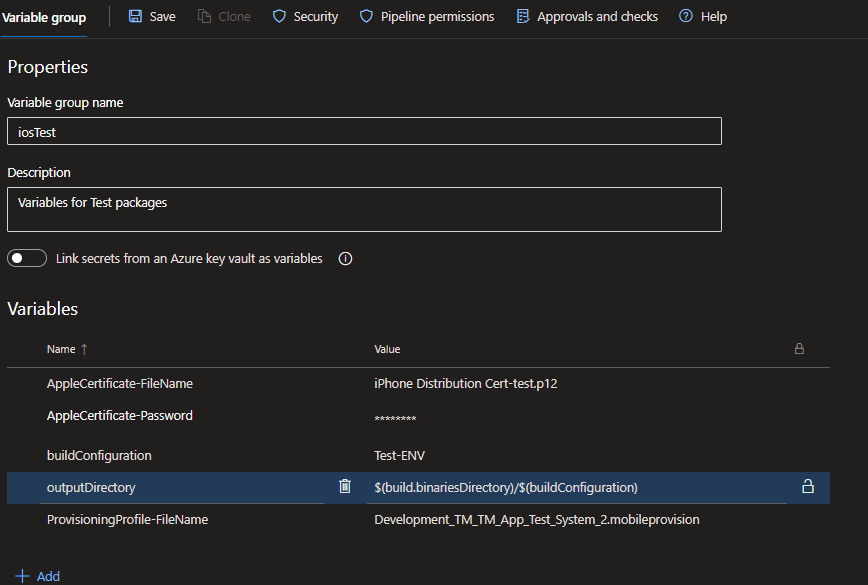Delete the outputDirectory variable with the trash icon
The image size is (868, 585).
345,485
